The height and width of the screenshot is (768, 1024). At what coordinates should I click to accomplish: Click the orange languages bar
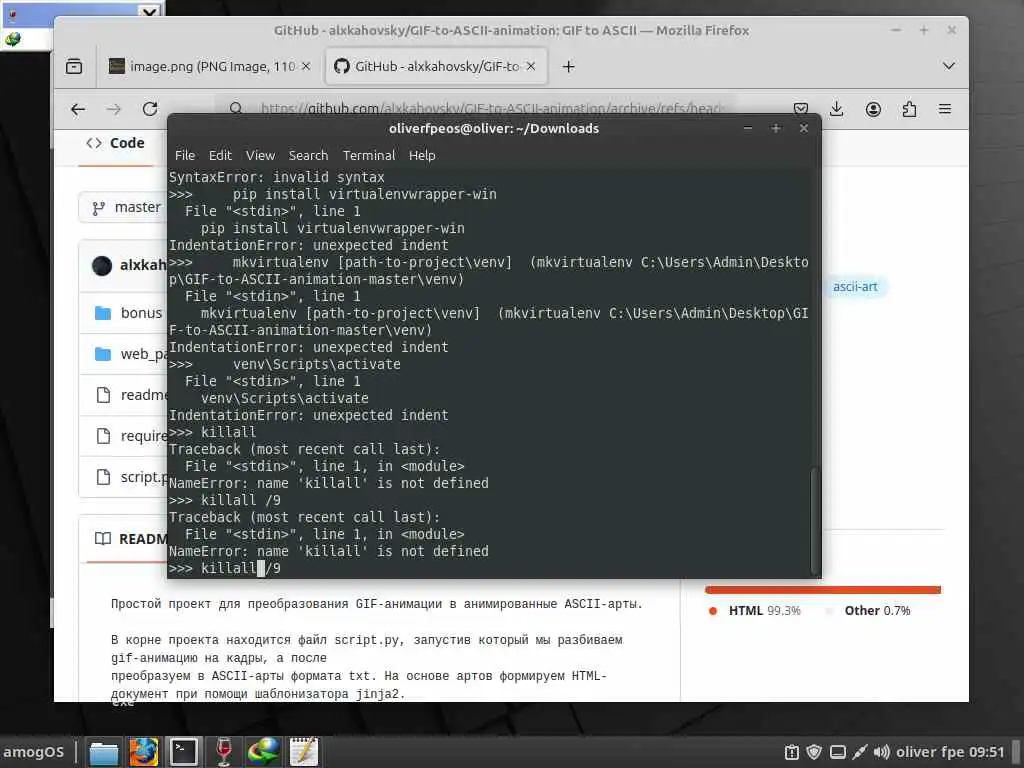(x=823, y=590)
